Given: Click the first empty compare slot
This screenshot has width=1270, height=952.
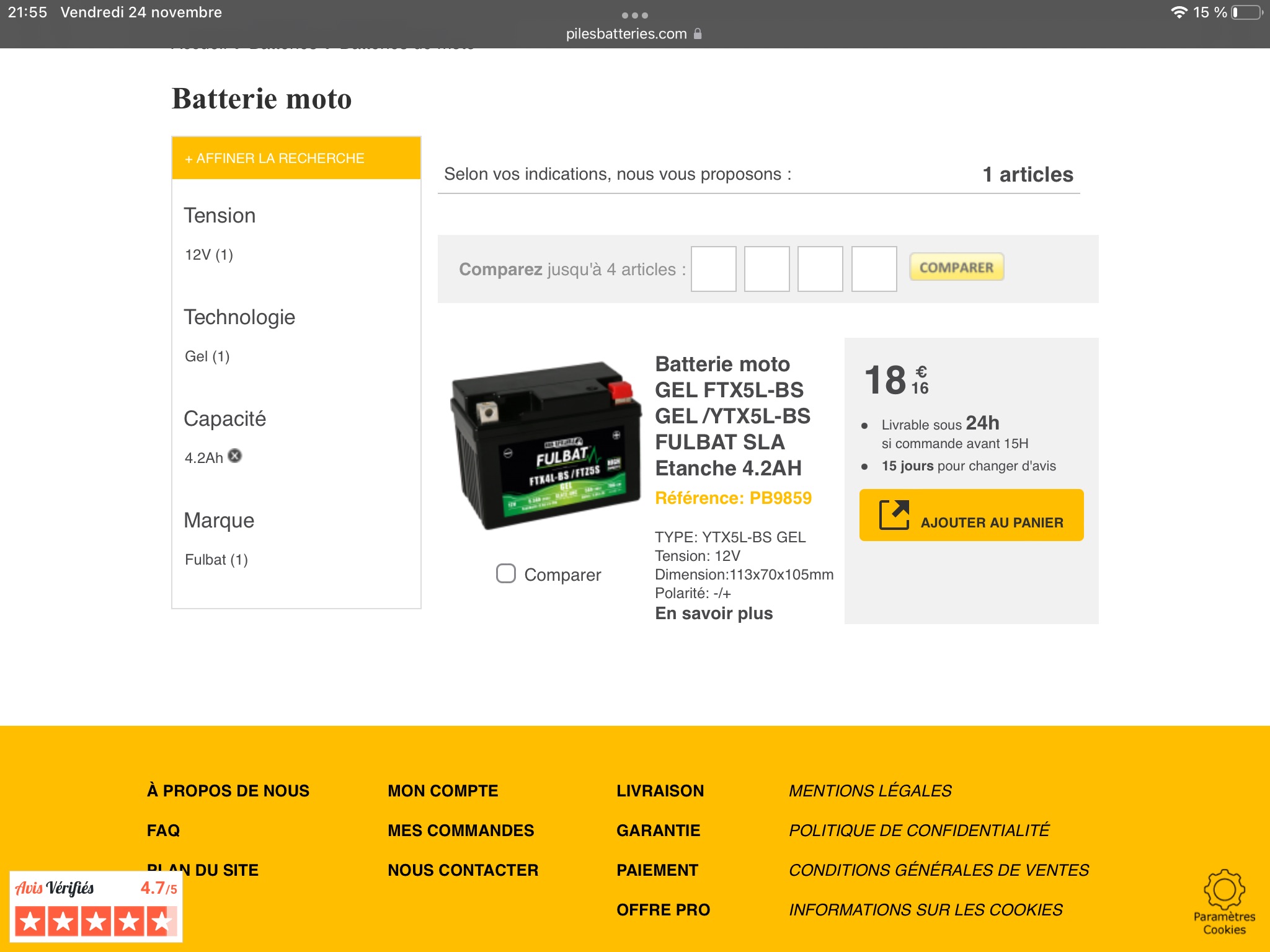Looking at the screenshot, I should click(713, 269).
